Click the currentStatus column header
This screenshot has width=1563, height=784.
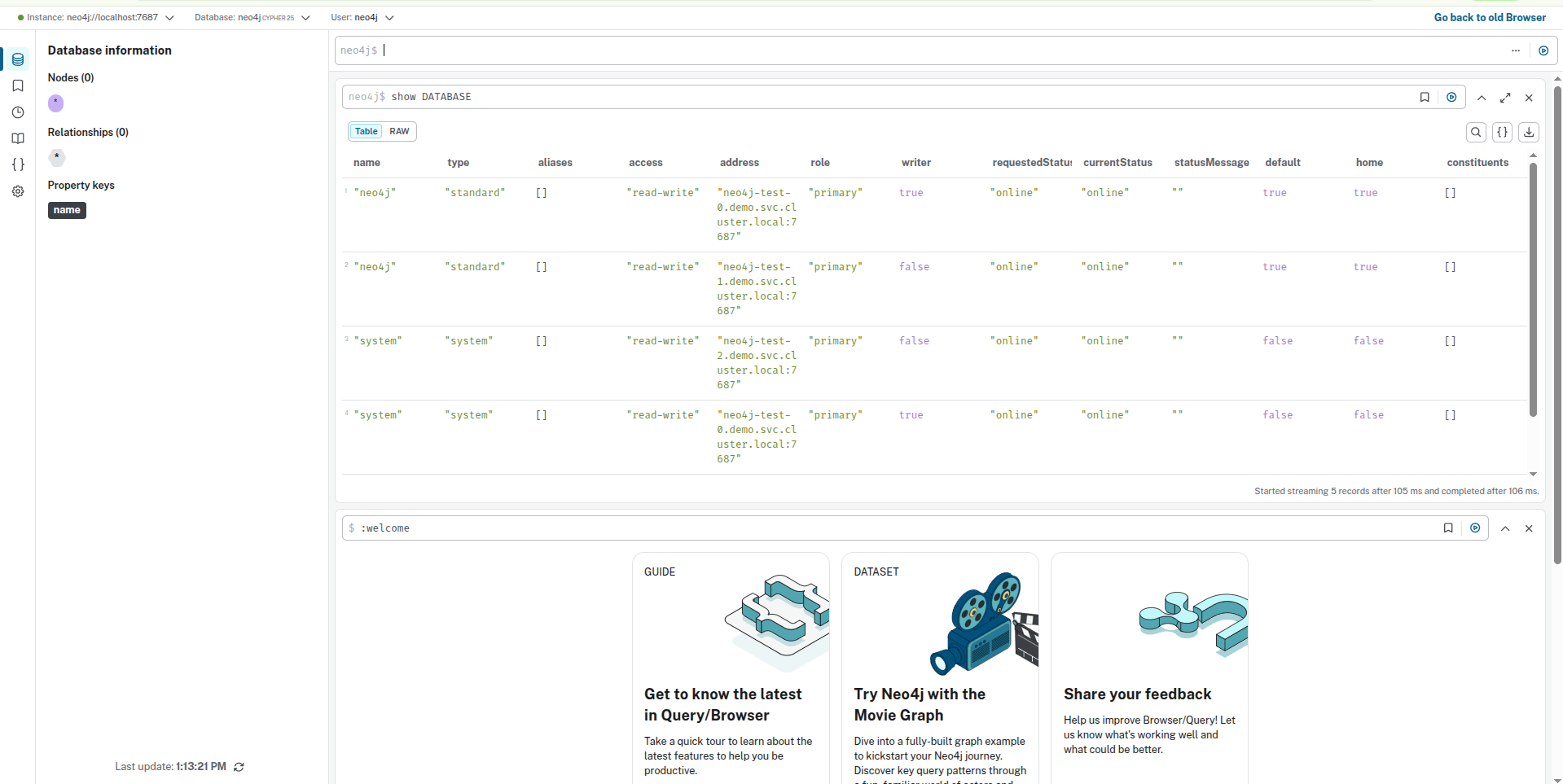coord(1117,163)
